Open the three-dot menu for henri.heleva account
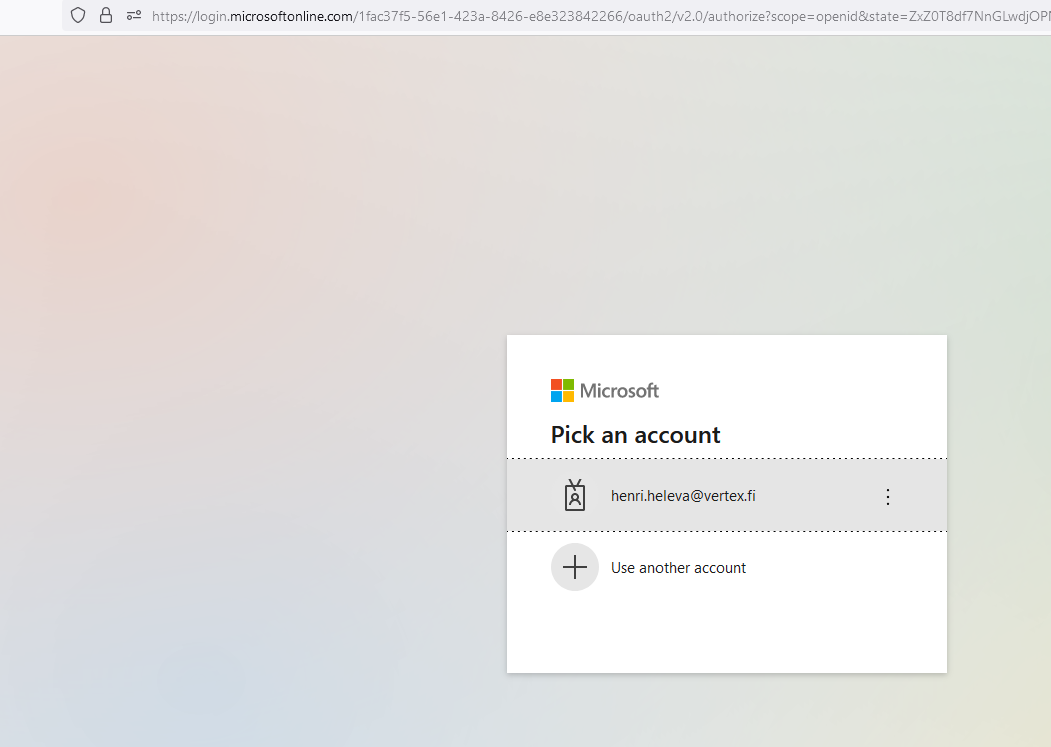Image resolution: width=1051 pixels, height=747 pixels. pyautogui.click(x=887, y=496)
